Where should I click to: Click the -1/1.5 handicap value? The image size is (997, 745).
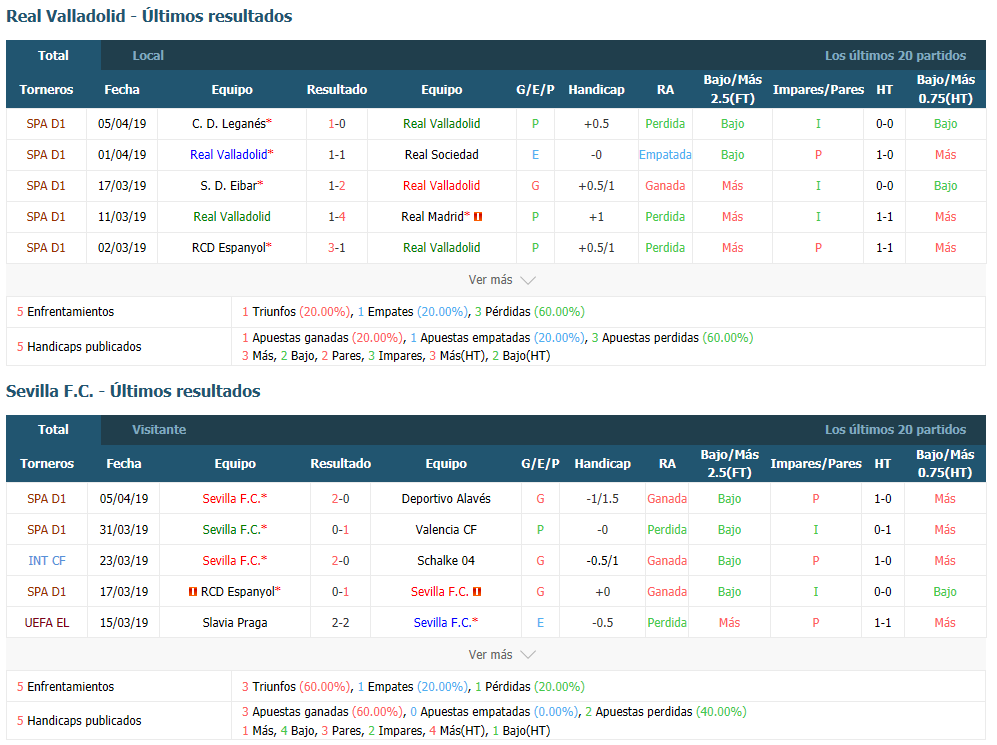point(603,499)
